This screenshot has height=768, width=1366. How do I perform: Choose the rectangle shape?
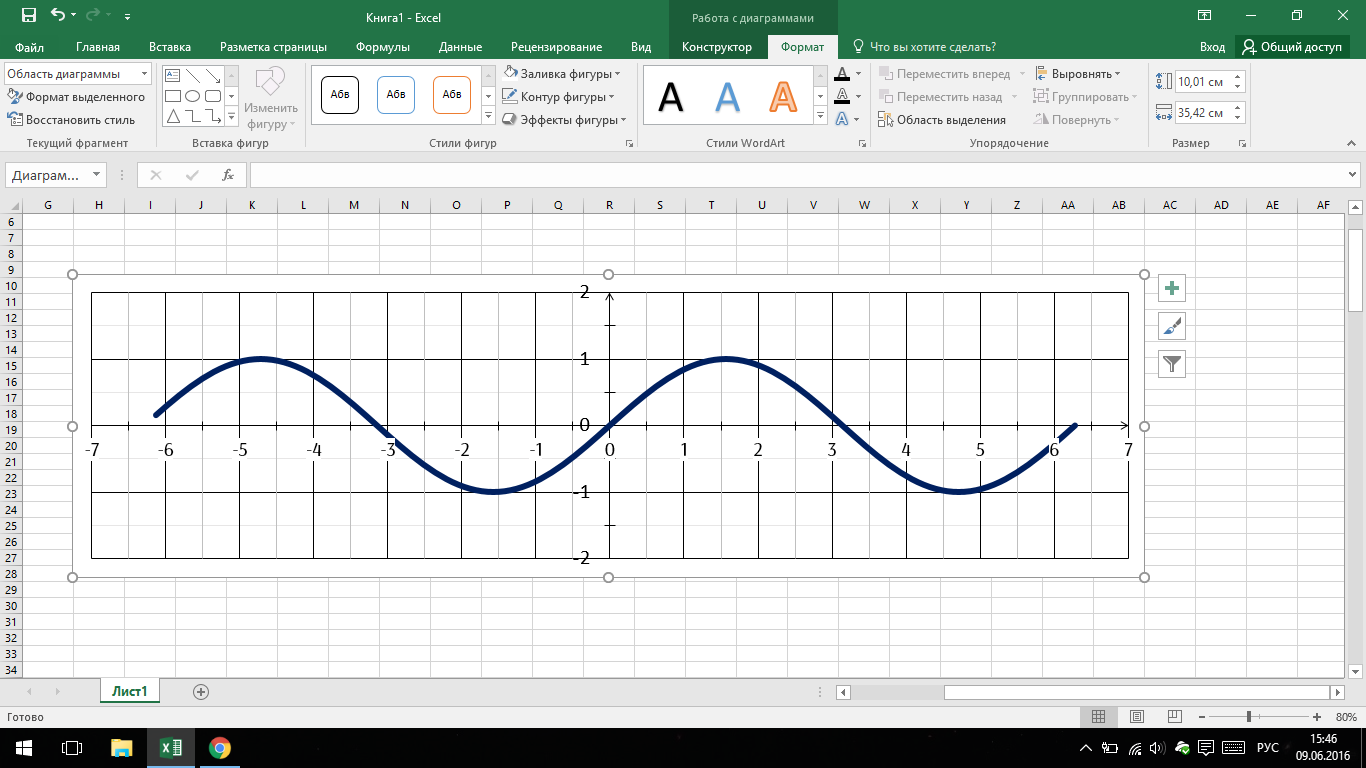pos(172,96)
